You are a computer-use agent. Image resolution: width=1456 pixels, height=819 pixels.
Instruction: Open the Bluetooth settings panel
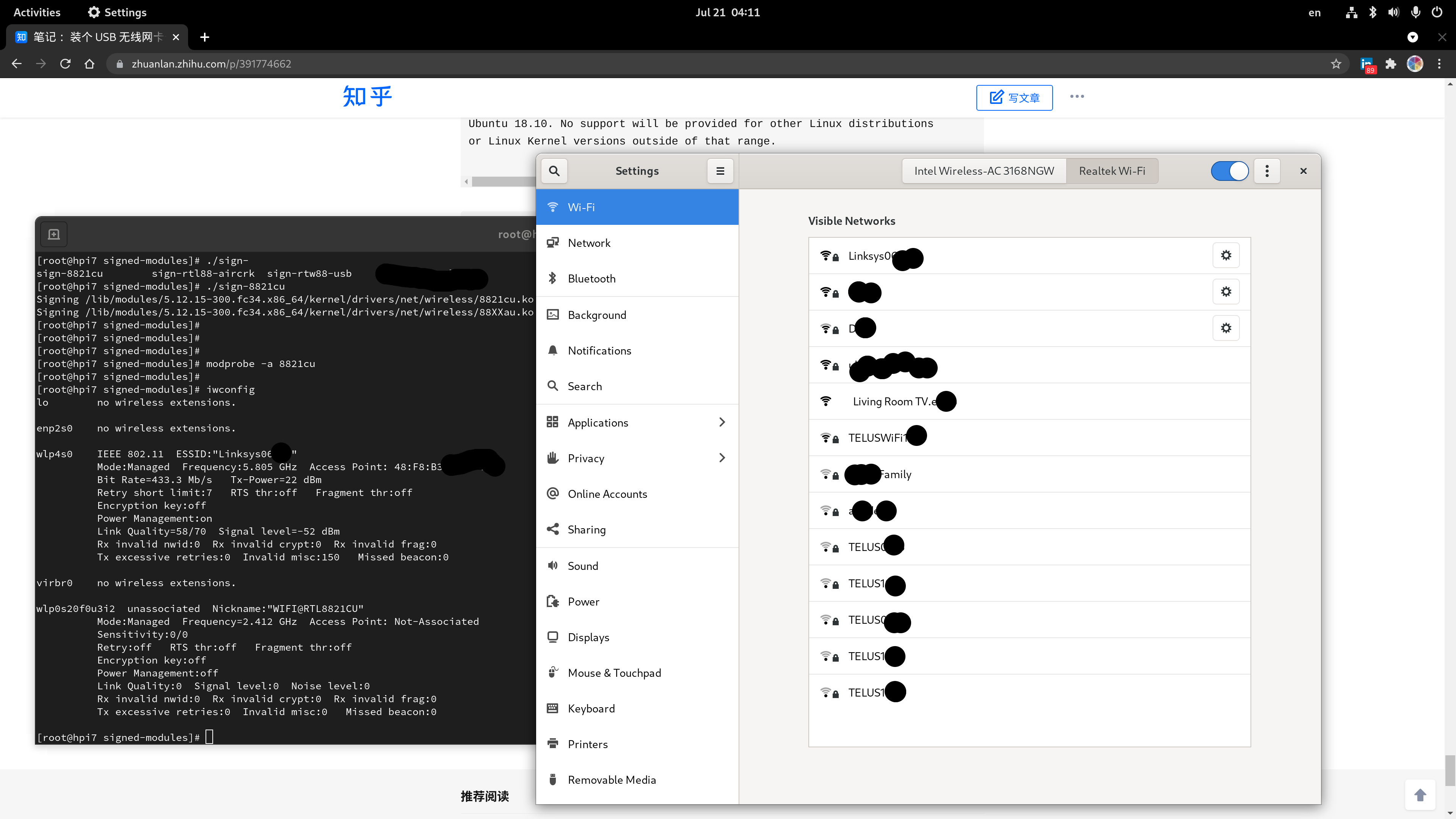tap(637, 278)
